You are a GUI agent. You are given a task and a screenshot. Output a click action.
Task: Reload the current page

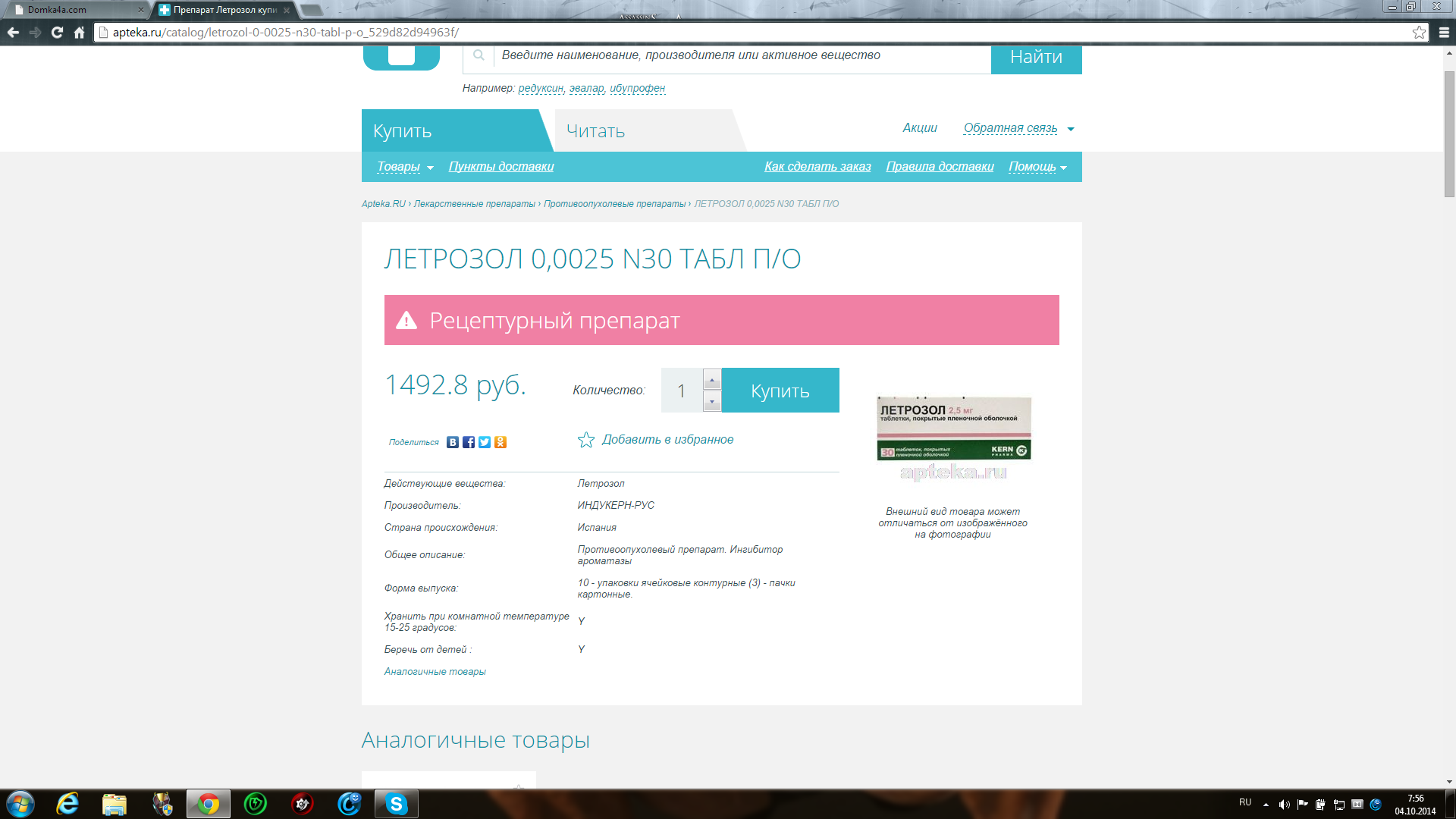click(x=57, y=32)
